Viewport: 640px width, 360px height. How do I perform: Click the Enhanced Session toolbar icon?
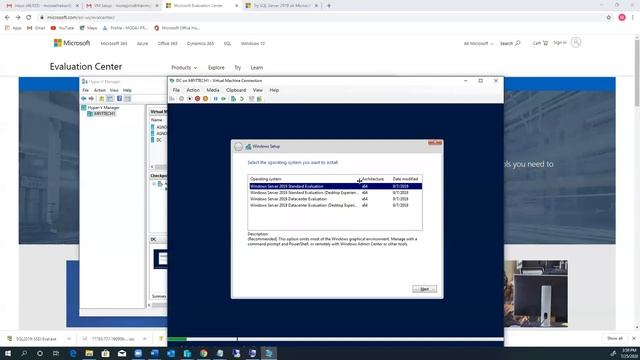coord(251,99)
